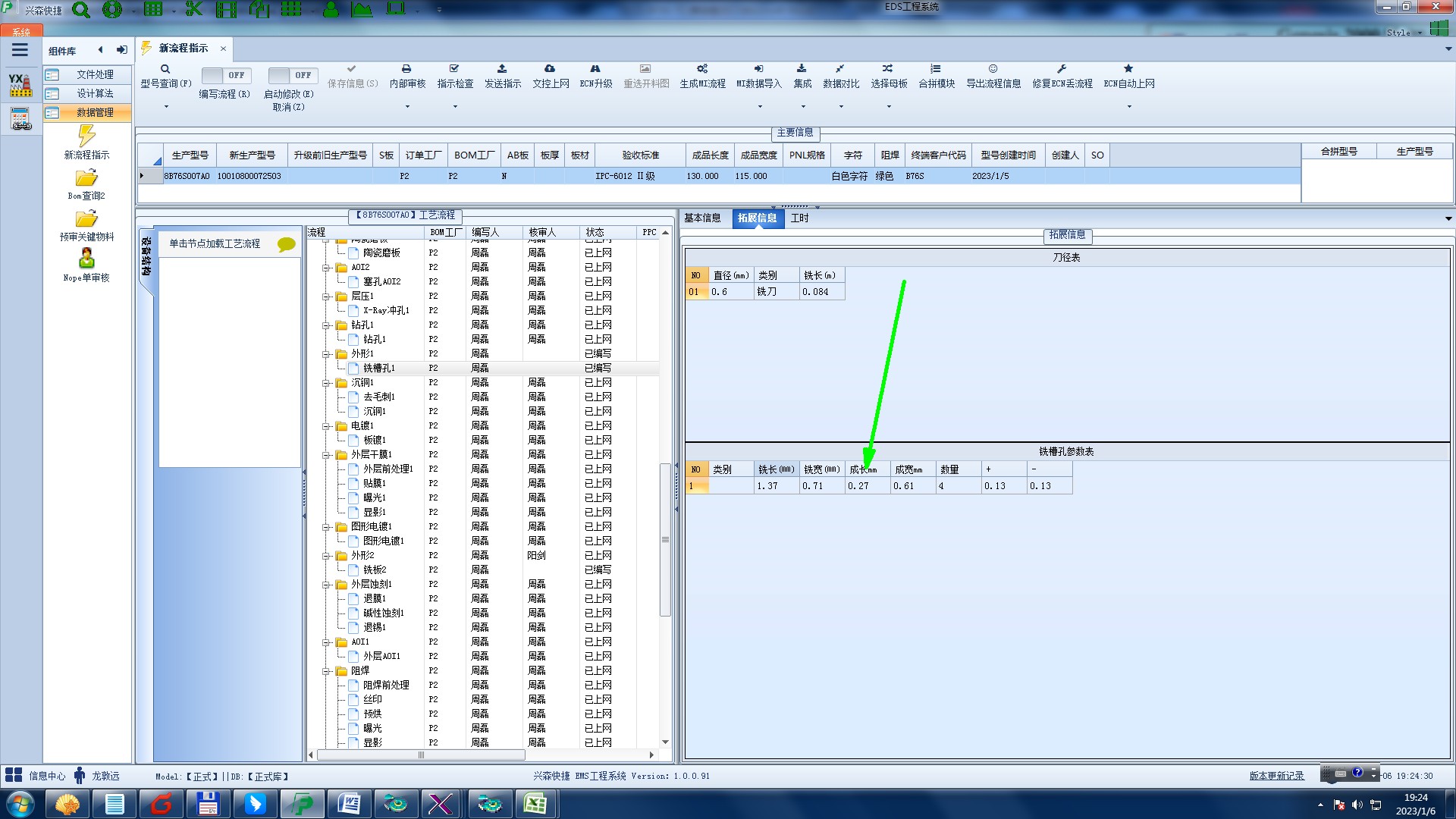This screenshot has width=1456, height=819.
Task: Click the 生成MI流程 gears icon
Action: coord(702,69)
